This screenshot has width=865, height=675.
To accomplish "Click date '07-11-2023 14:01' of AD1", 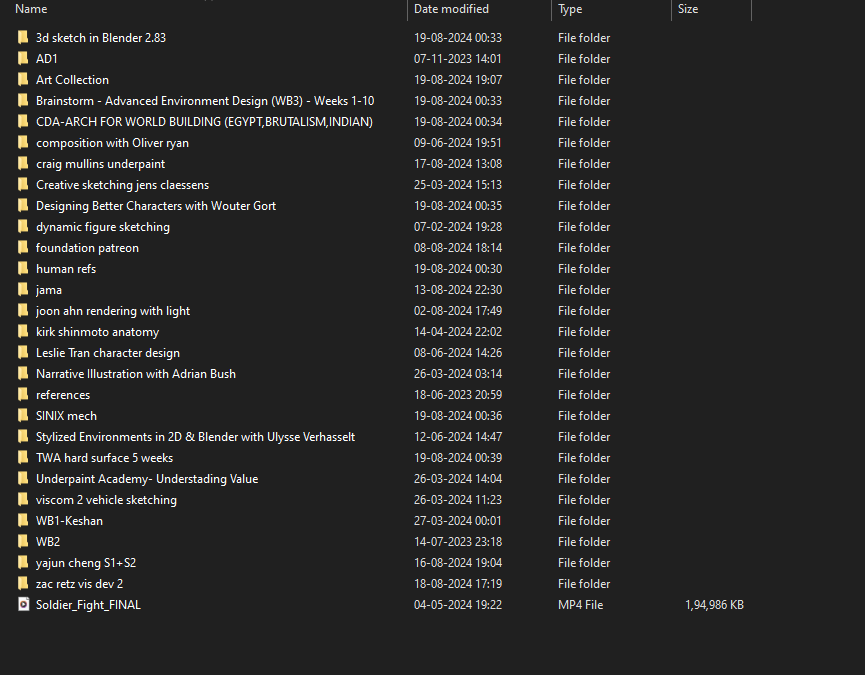I will (x=458, y=58).
